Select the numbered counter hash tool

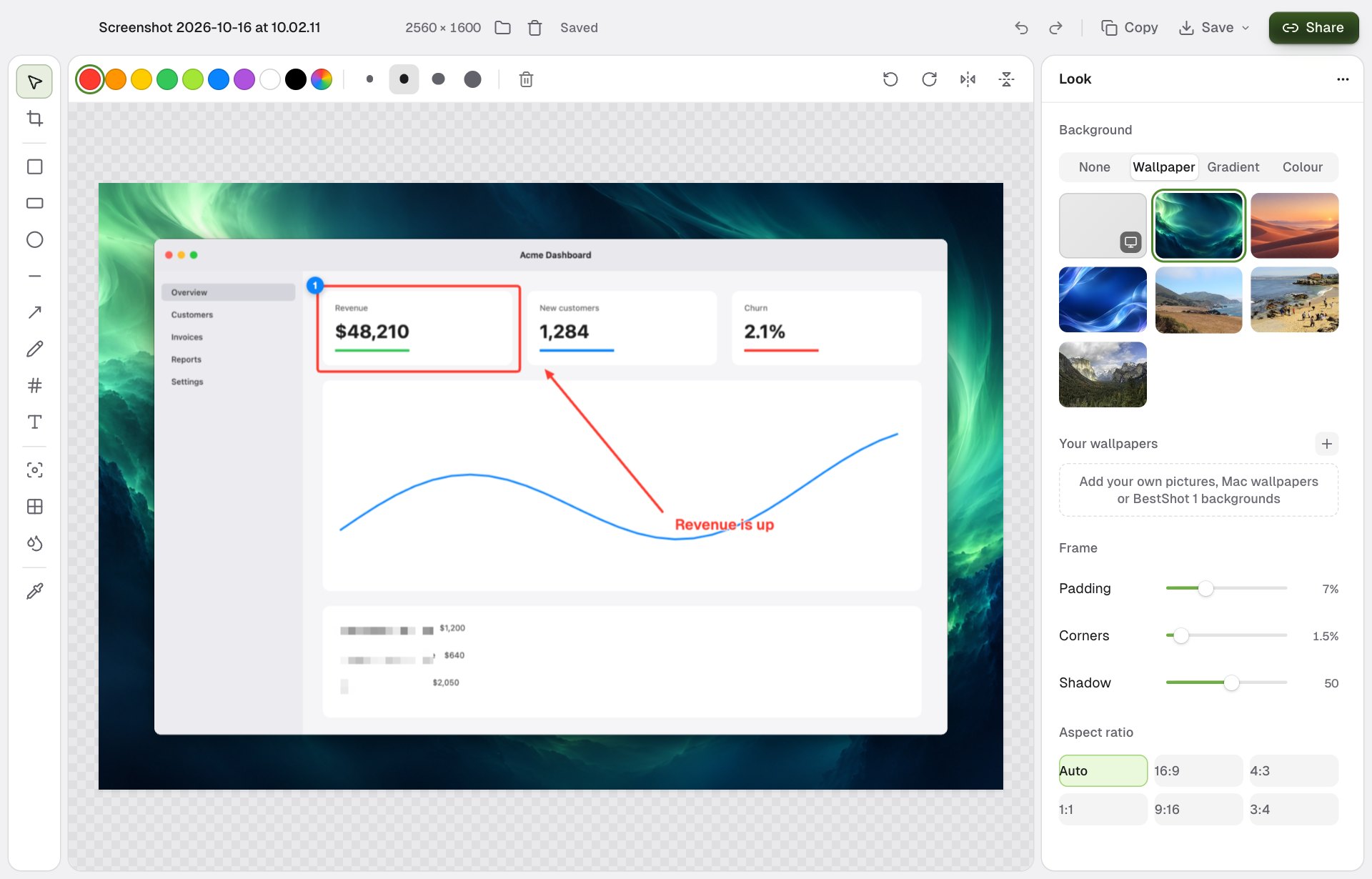coord(34,386)
